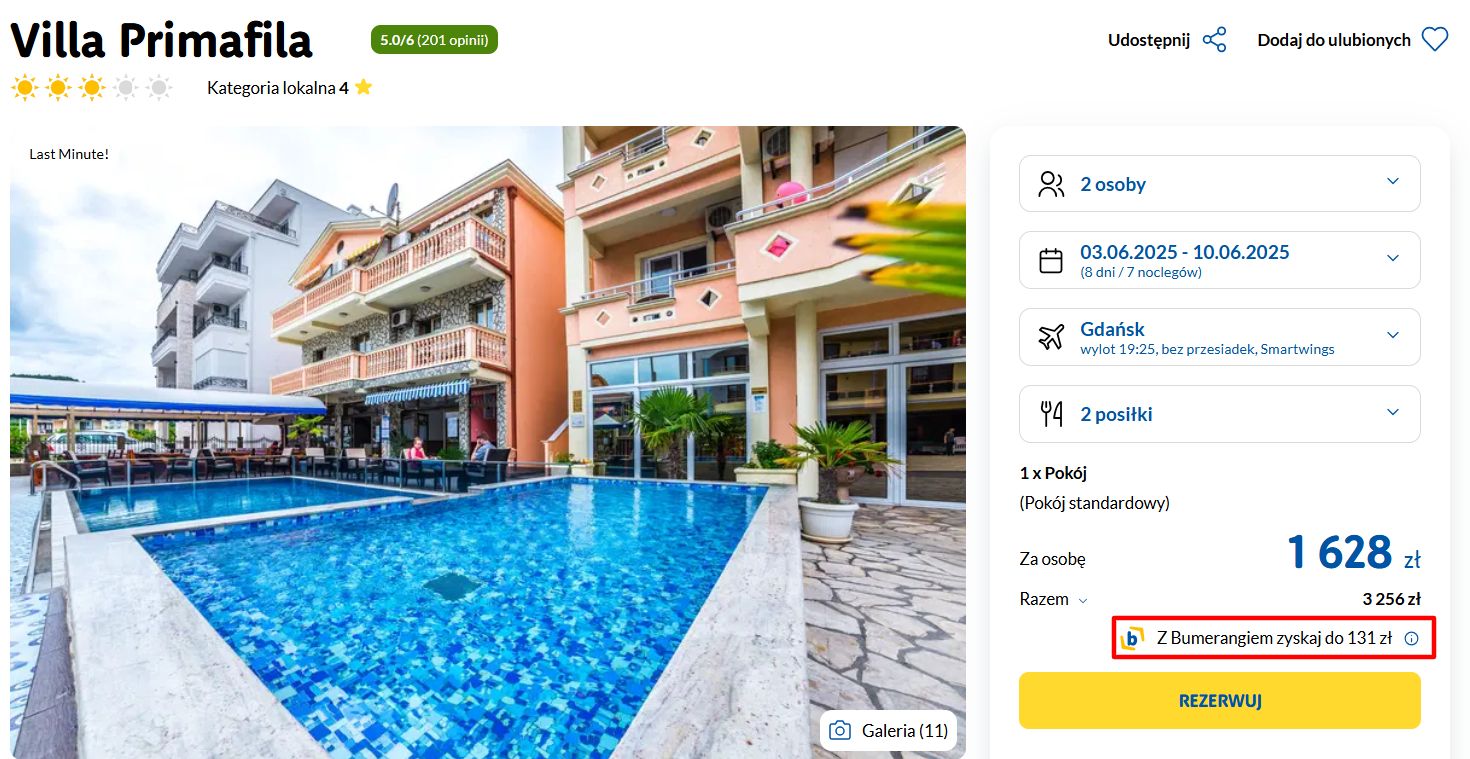Viewport: 1470px width, 759px height.
Task: Click the info icon beside the Bumerang offer
Action: tap(1411, 638)
